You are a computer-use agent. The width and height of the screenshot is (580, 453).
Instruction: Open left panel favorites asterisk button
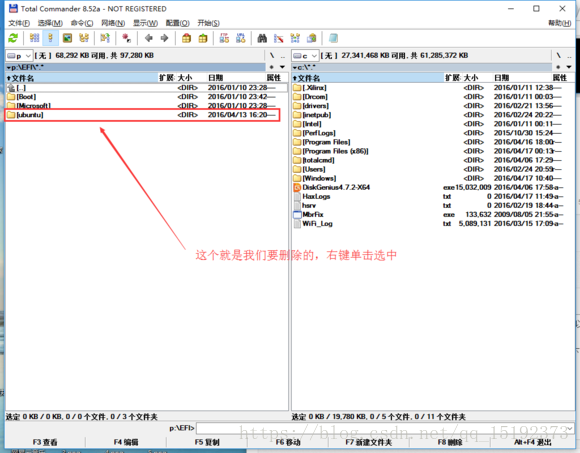(272, 67)
